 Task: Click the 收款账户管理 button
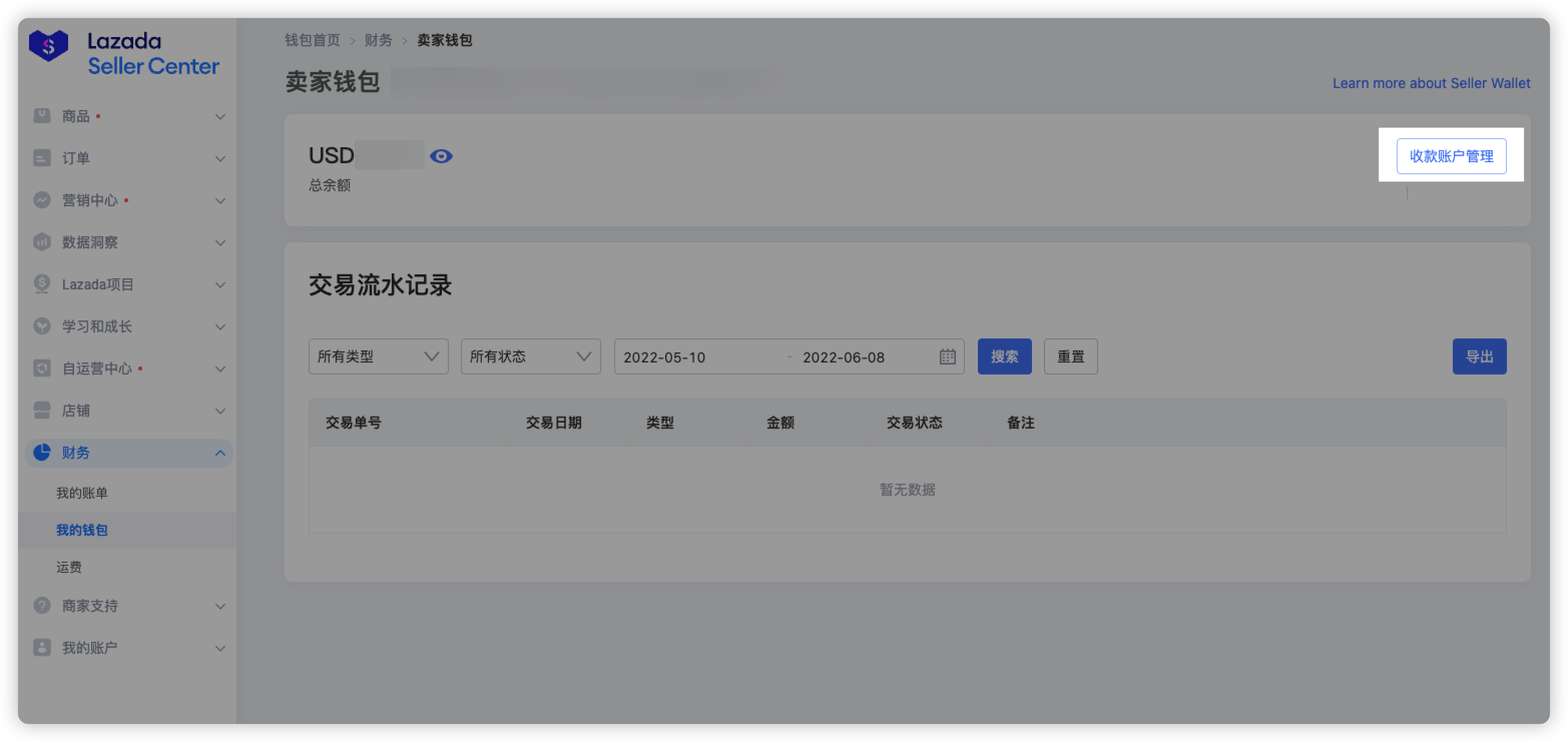click(1451, 156)
